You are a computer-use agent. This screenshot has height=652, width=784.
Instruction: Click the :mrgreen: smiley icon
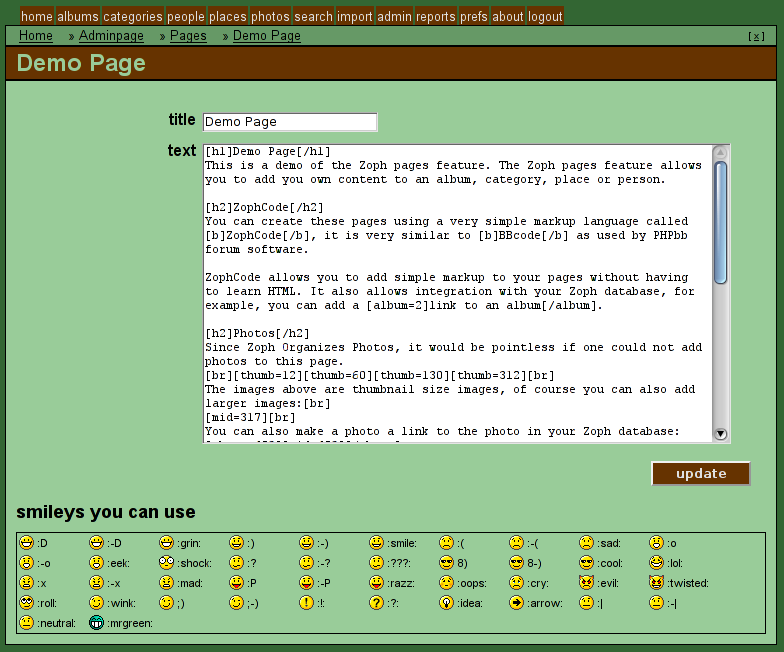click(97, 623)
